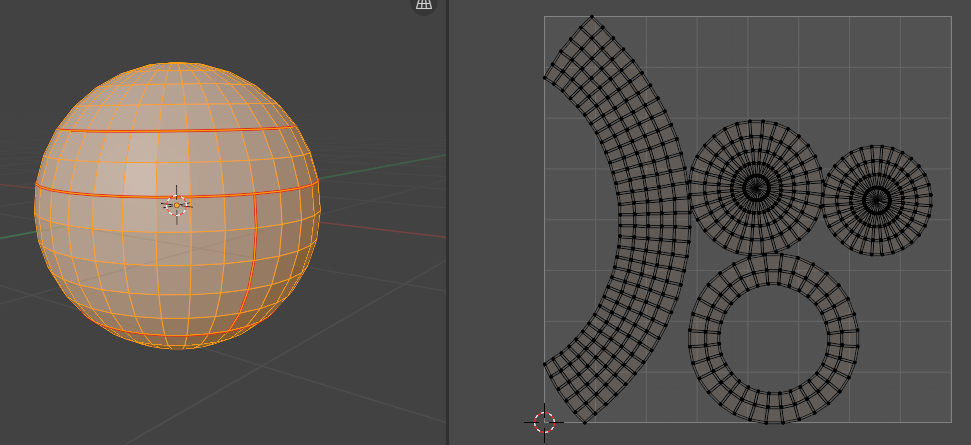Select the top pole of the sphere
Image resolution: width=971 pixels, height=445 pixels.
[177, 64]
